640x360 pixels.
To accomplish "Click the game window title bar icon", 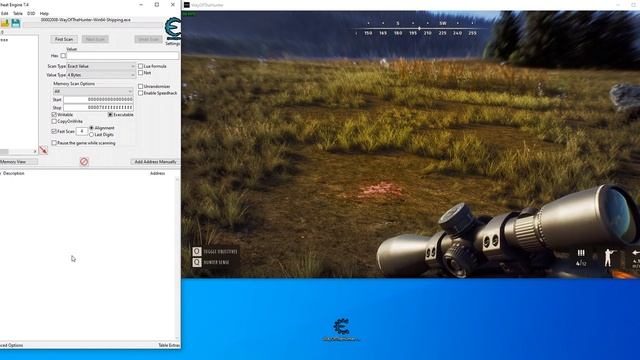I will (x=187, y=5).
